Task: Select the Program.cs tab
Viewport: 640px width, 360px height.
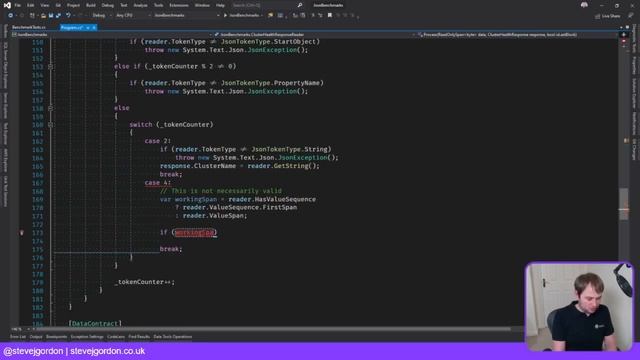Action: 72,27
